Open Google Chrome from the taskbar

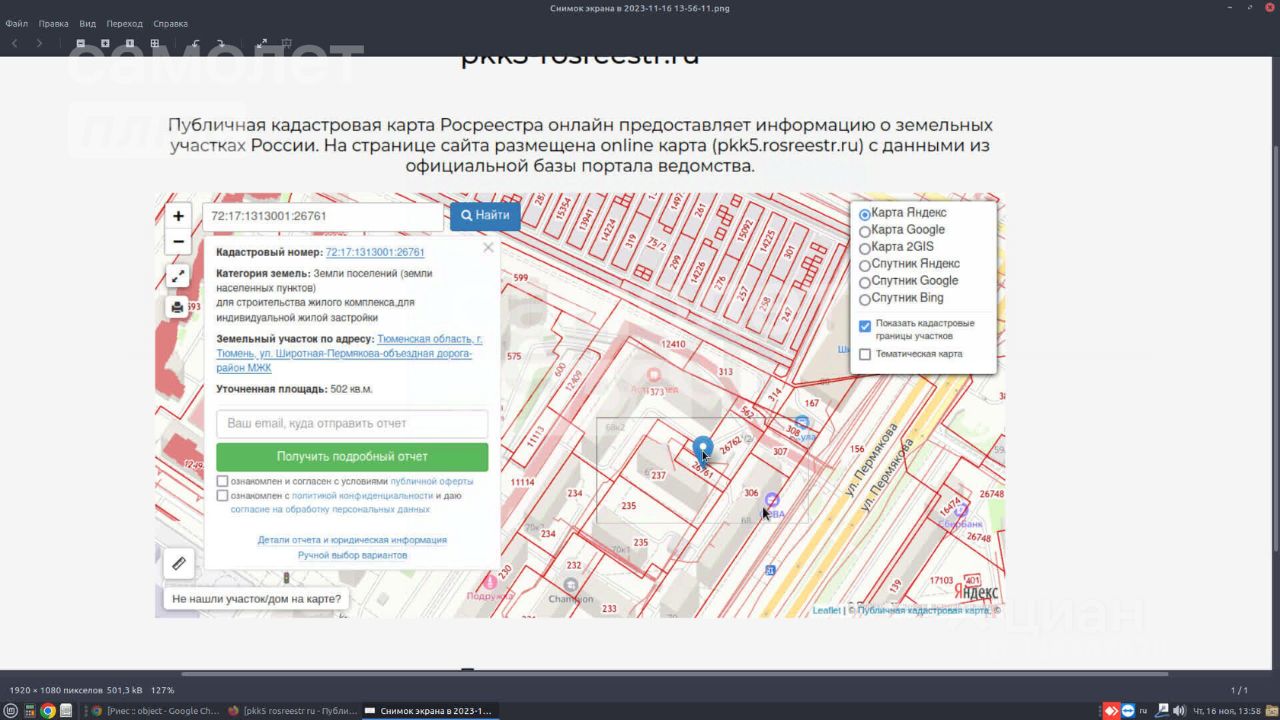tap(47, 711)
